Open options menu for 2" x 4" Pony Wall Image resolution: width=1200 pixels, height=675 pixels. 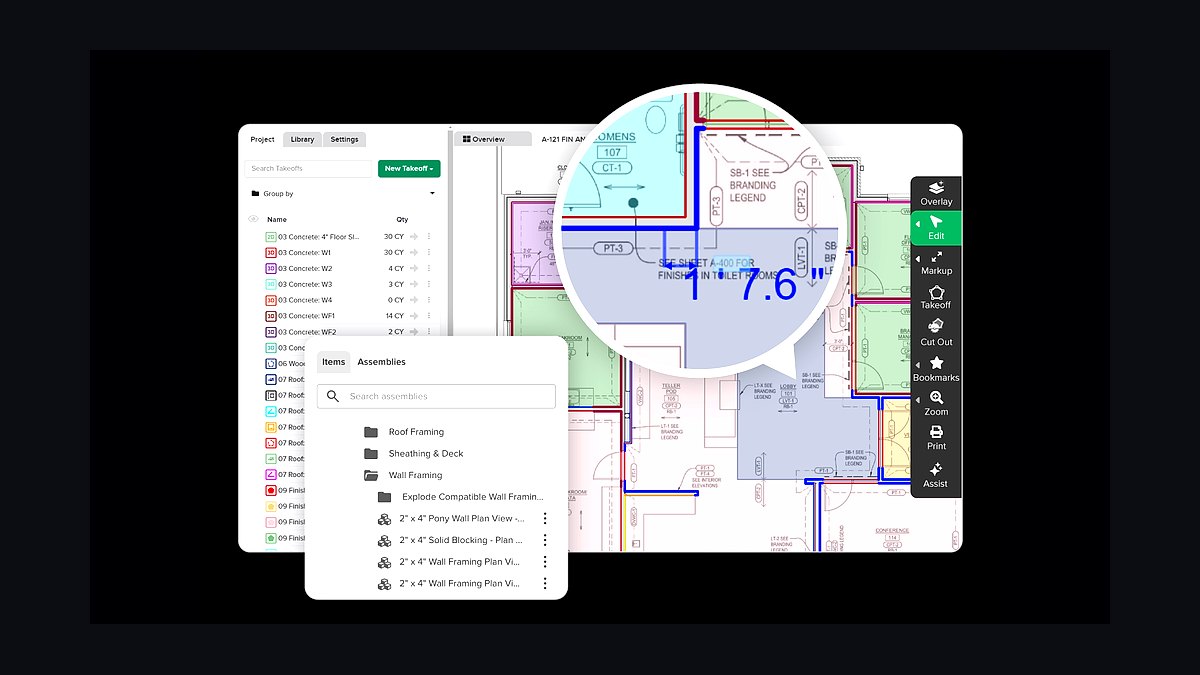545,518
